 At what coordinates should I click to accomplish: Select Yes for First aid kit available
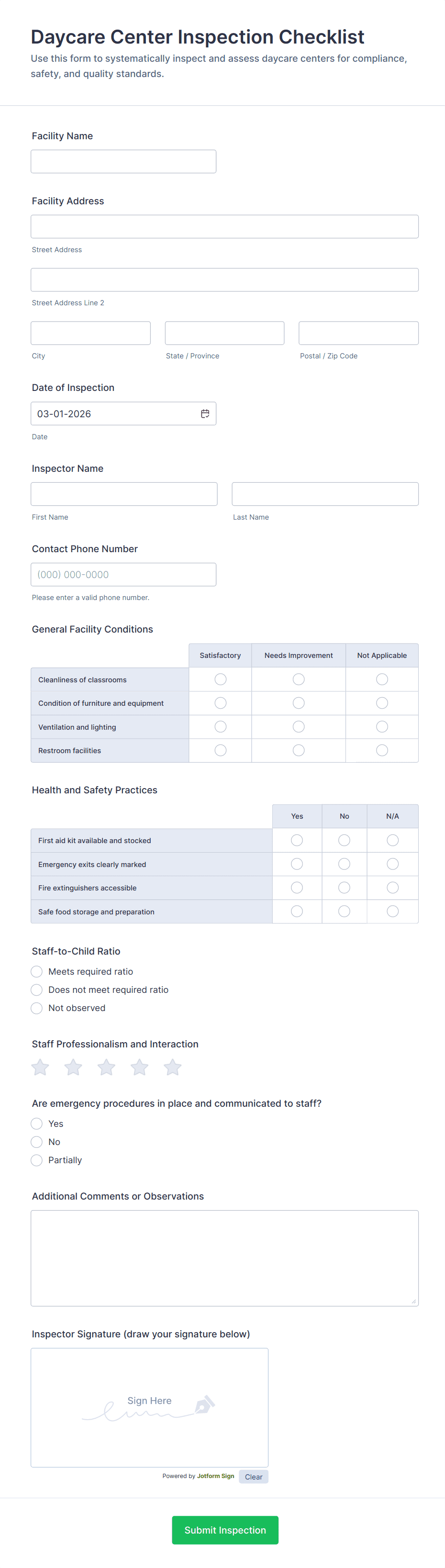pyautogui.click(x=297, y=841)
